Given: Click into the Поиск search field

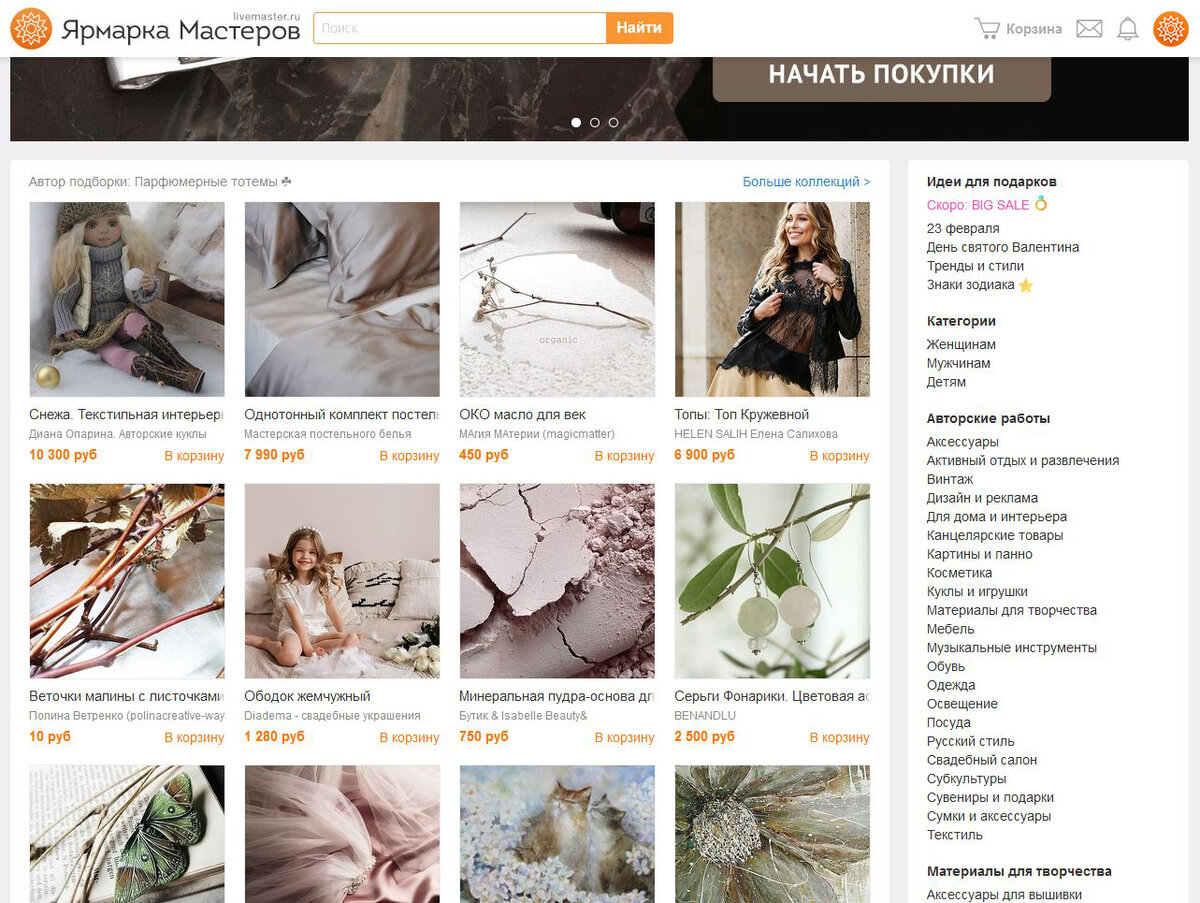Looking at the screenshot, I should pos(460,28).
